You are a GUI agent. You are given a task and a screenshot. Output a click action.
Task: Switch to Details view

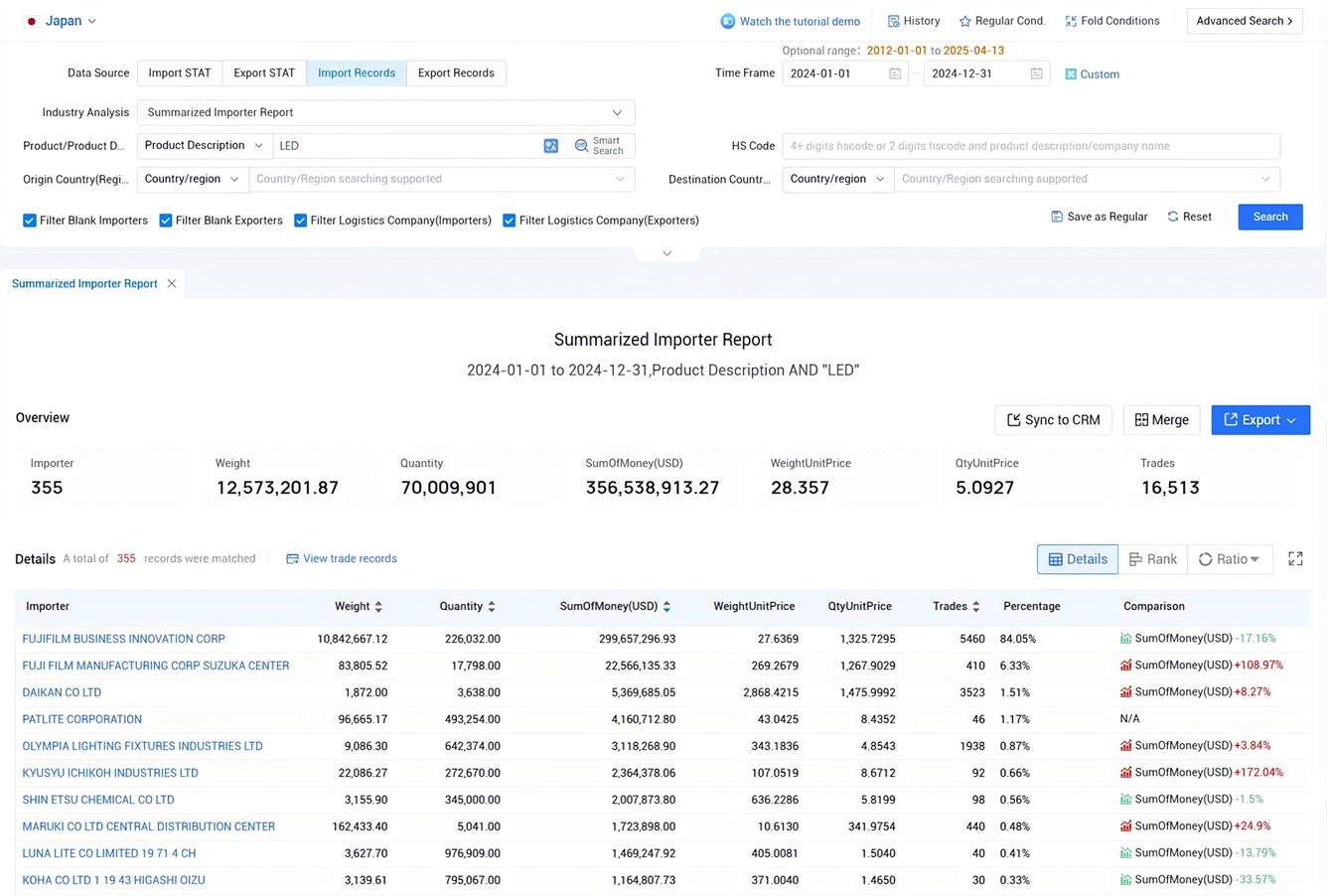point(1078,559)
